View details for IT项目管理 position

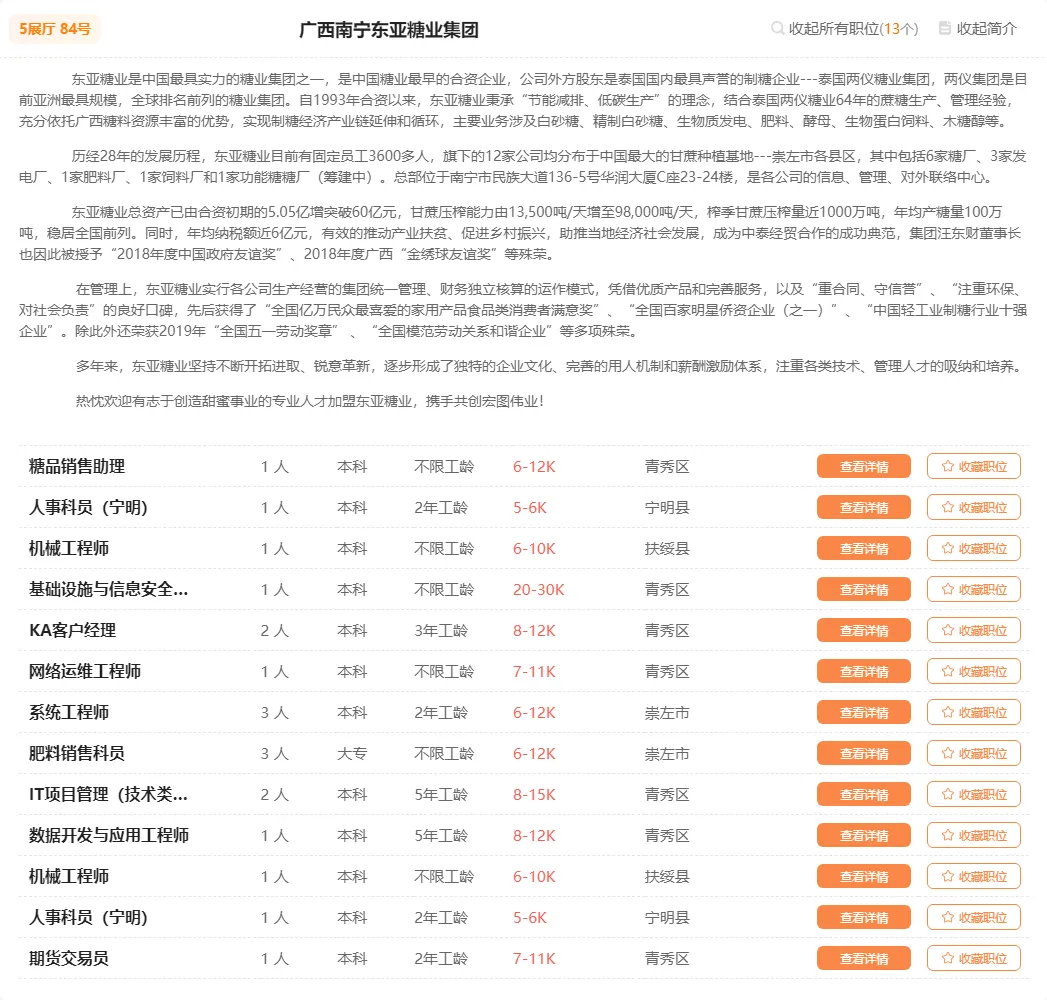point(863,794)
